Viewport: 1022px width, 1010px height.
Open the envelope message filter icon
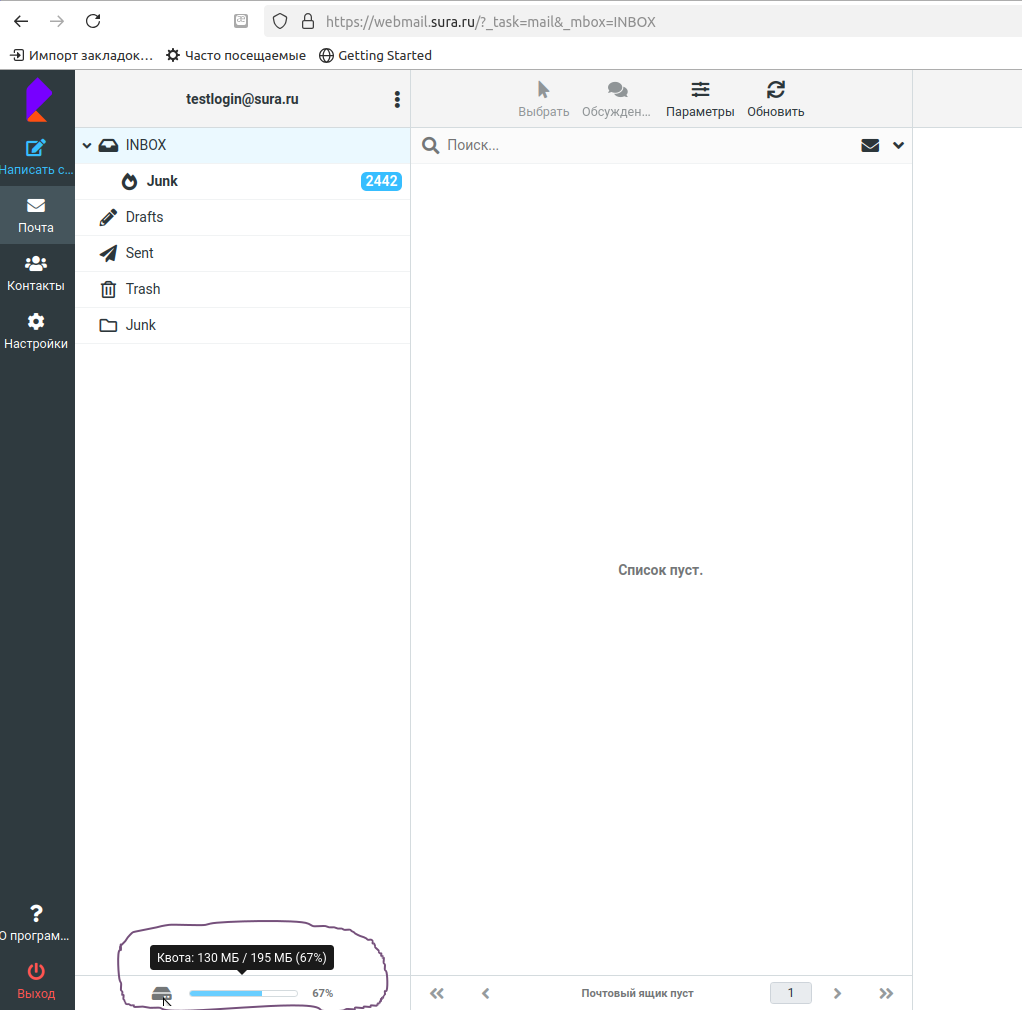point(870,145)
